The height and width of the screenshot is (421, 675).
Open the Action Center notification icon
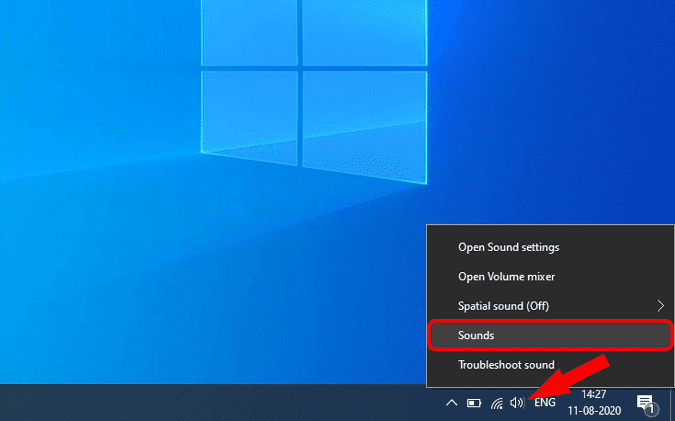[645, 402]
